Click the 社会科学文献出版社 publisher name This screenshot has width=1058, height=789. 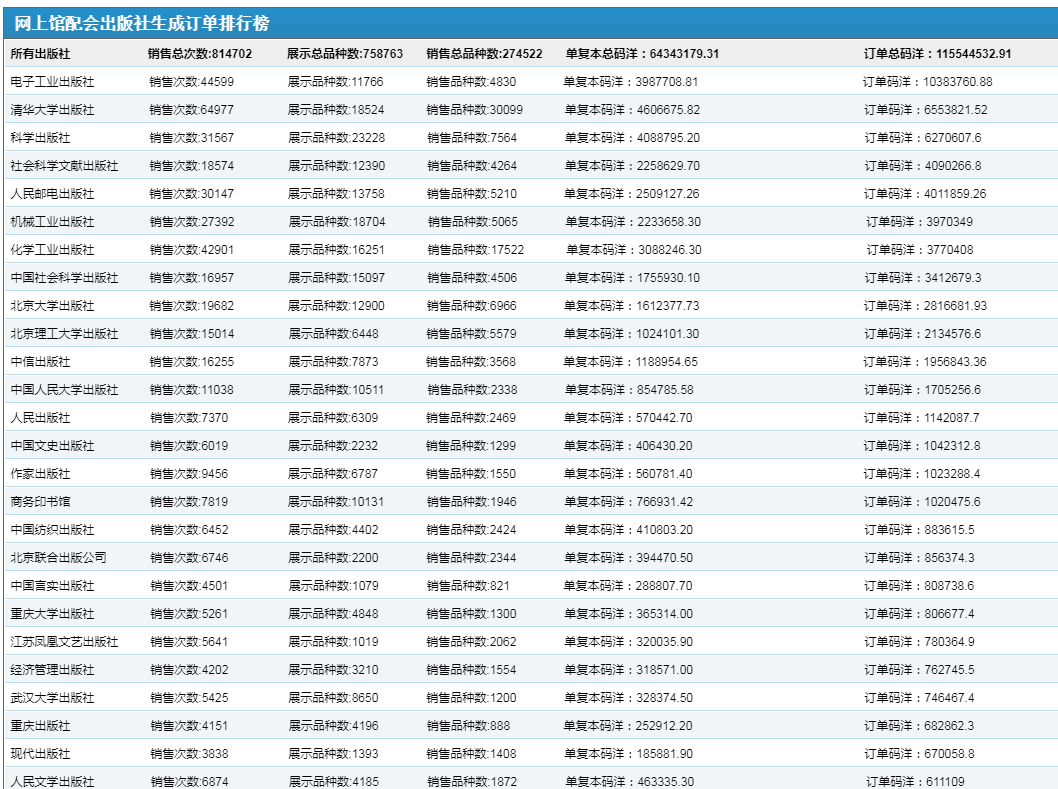tap(64, 166)
